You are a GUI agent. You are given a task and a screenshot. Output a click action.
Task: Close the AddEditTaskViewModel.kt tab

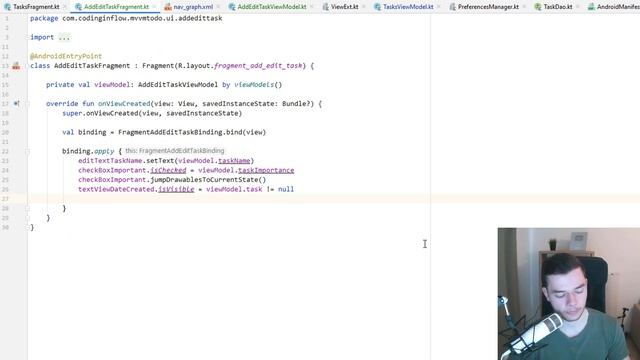(x=312, y=7)
